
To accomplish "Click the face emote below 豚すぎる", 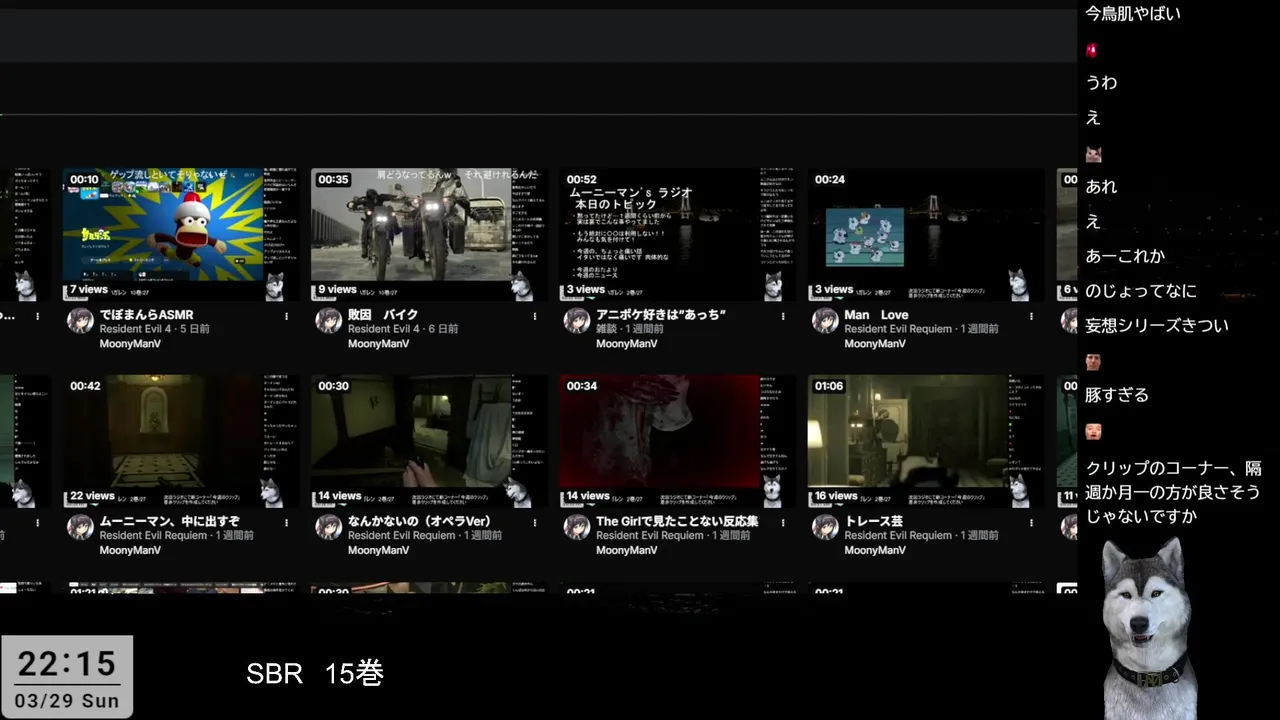I will (1093, 431).
